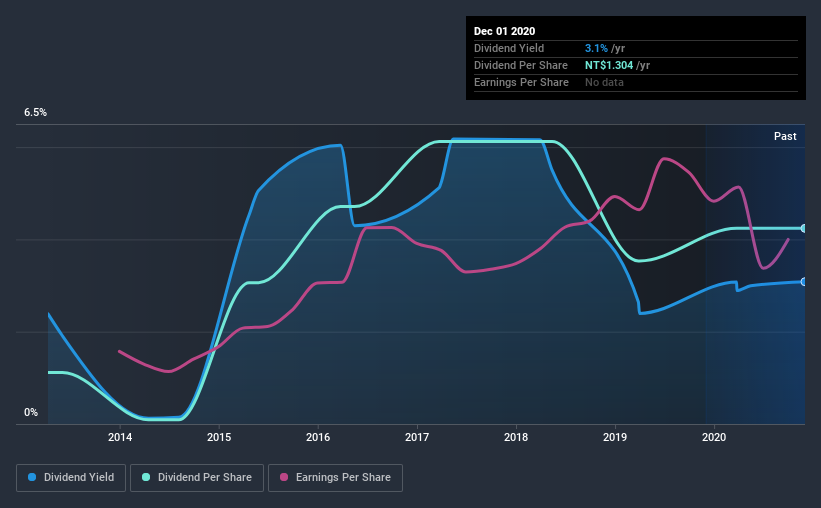Viewport: 821px width, 508px height.
Task: Click the 2020 x-axis label
Action: tap(714, 437)
